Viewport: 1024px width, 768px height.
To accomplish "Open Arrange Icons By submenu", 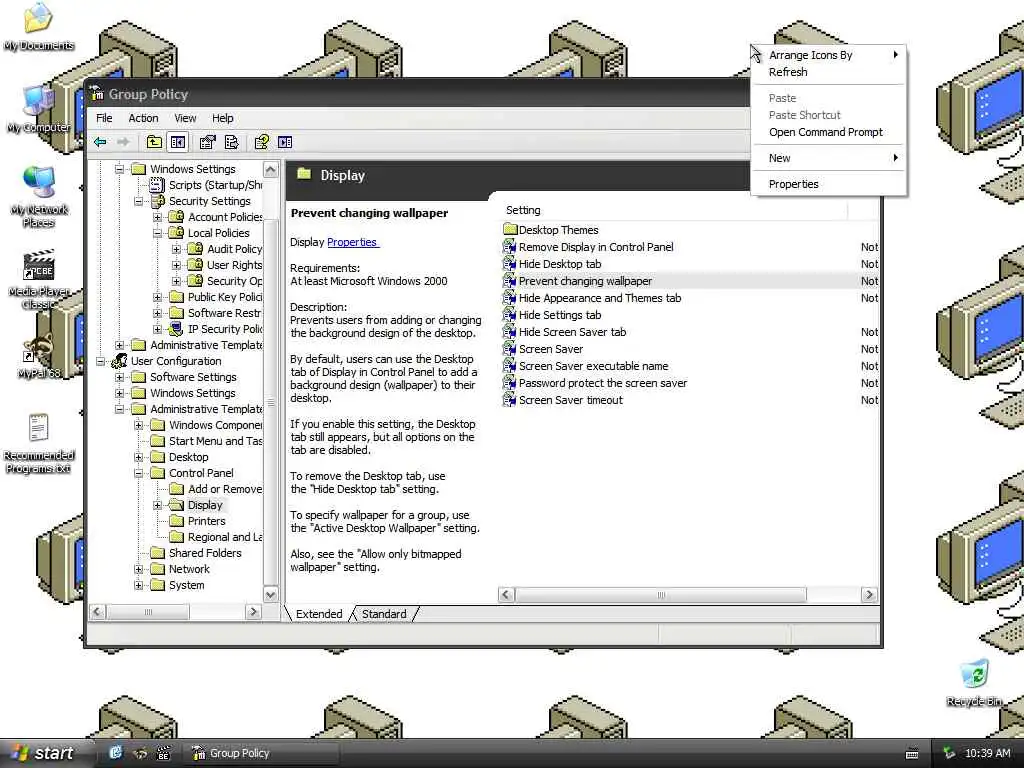I will coord(828,55).
